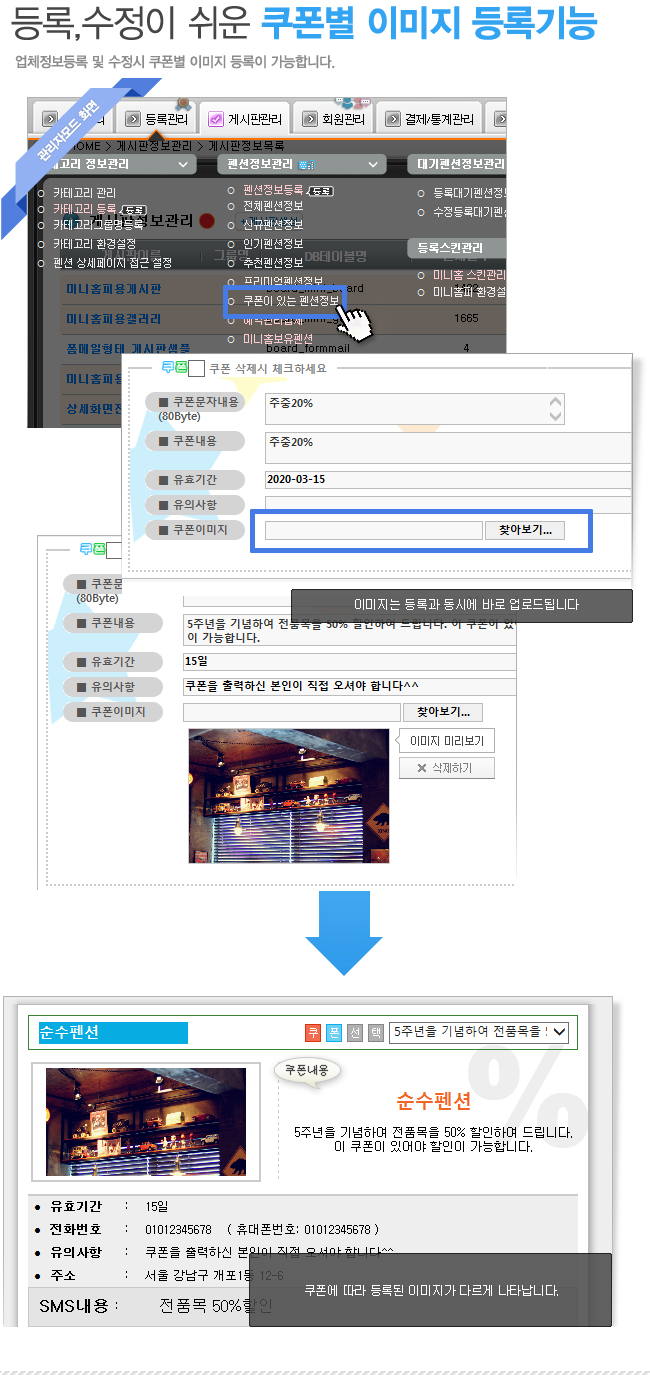Open the 결제/통계관리 tab
The height and width of the screenshot is (1385, 650).
tap(429, 119)
